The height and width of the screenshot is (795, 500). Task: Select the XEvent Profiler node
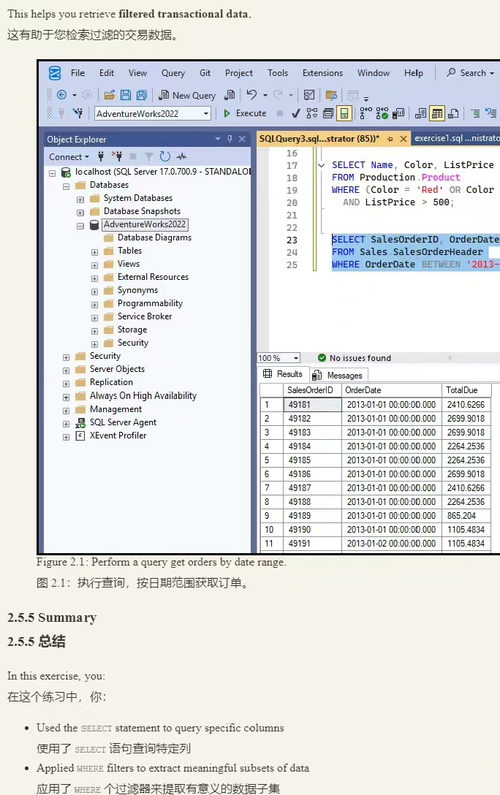118,435
